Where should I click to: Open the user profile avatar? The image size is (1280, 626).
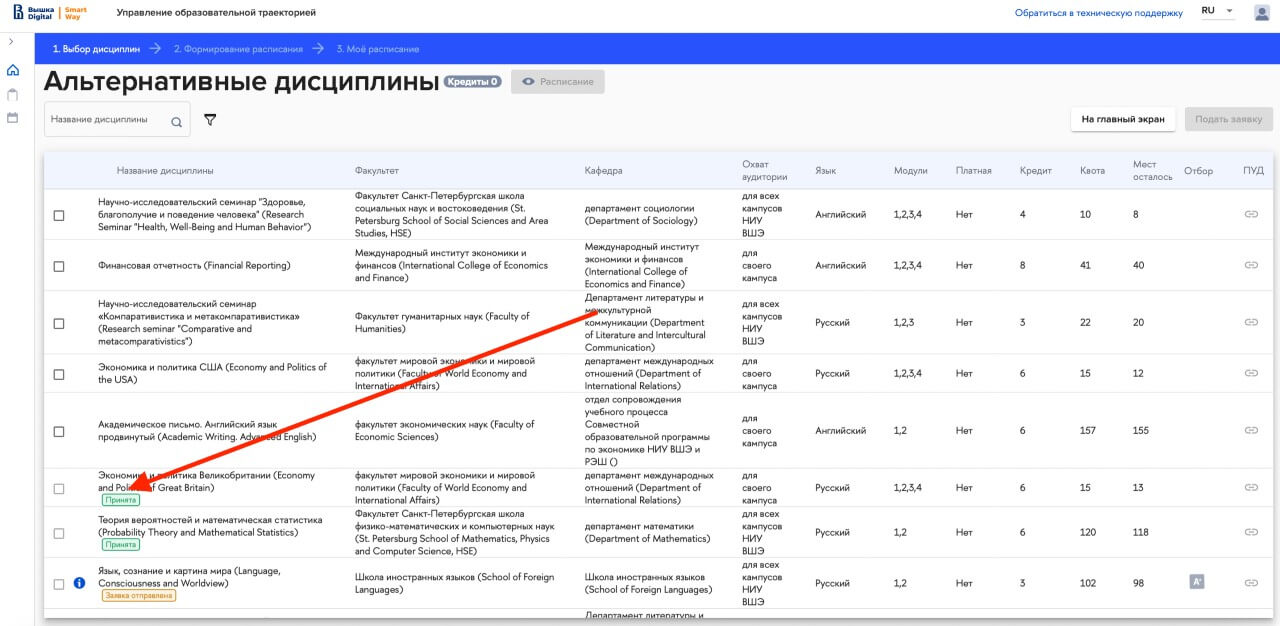1261,12
